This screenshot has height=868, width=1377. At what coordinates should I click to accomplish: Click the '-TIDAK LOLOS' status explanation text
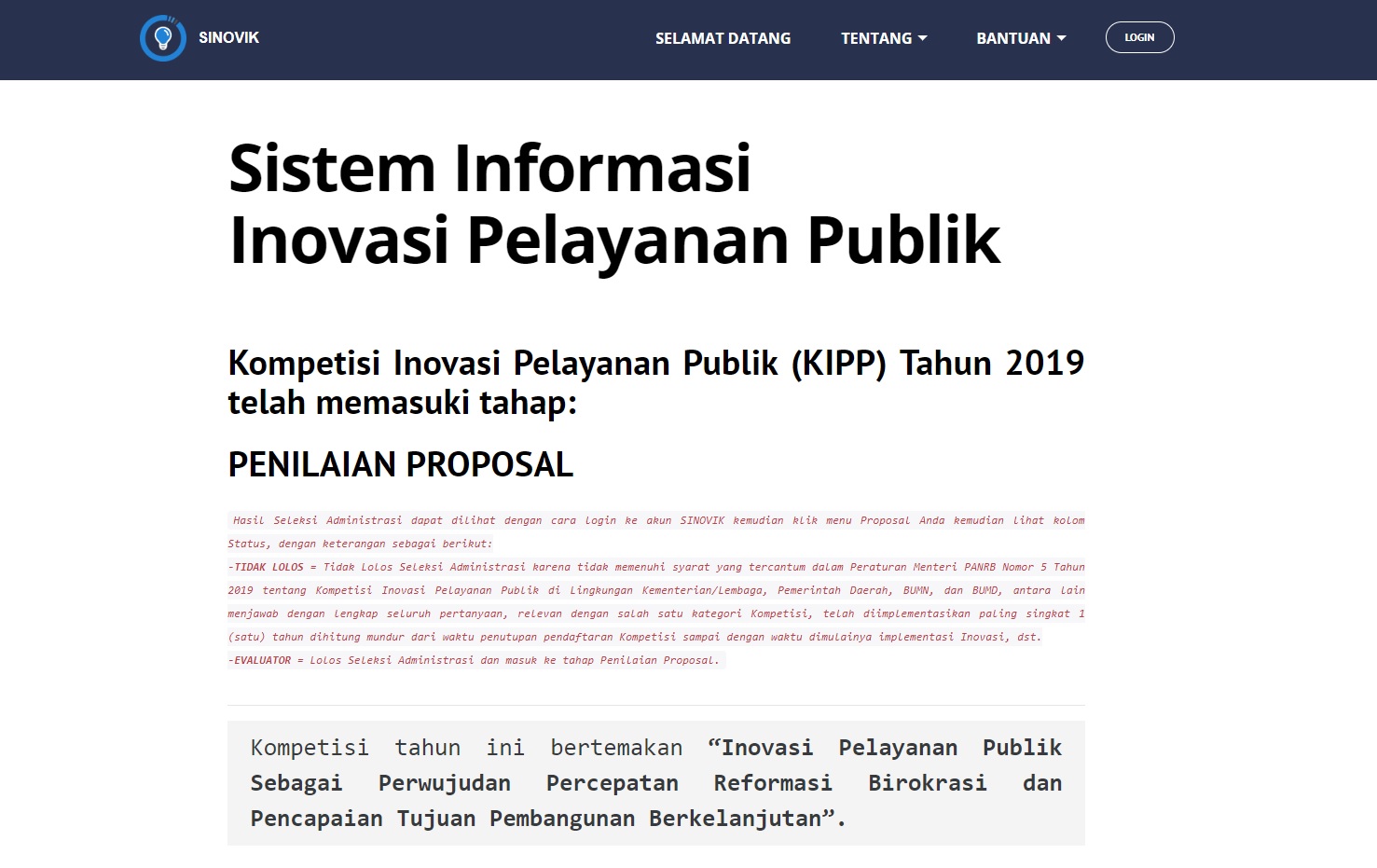point(656,602)
